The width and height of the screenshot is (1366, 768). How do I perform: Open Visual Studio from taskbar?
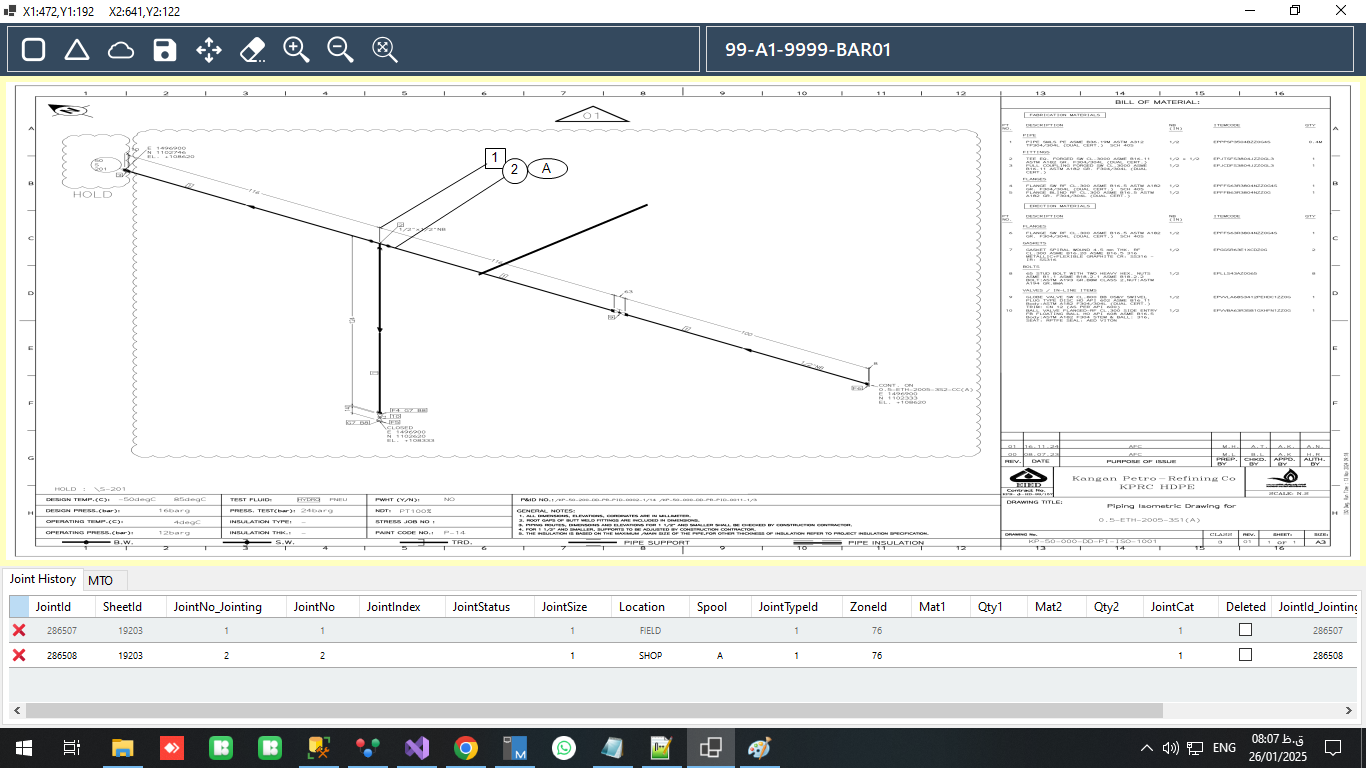416,747
